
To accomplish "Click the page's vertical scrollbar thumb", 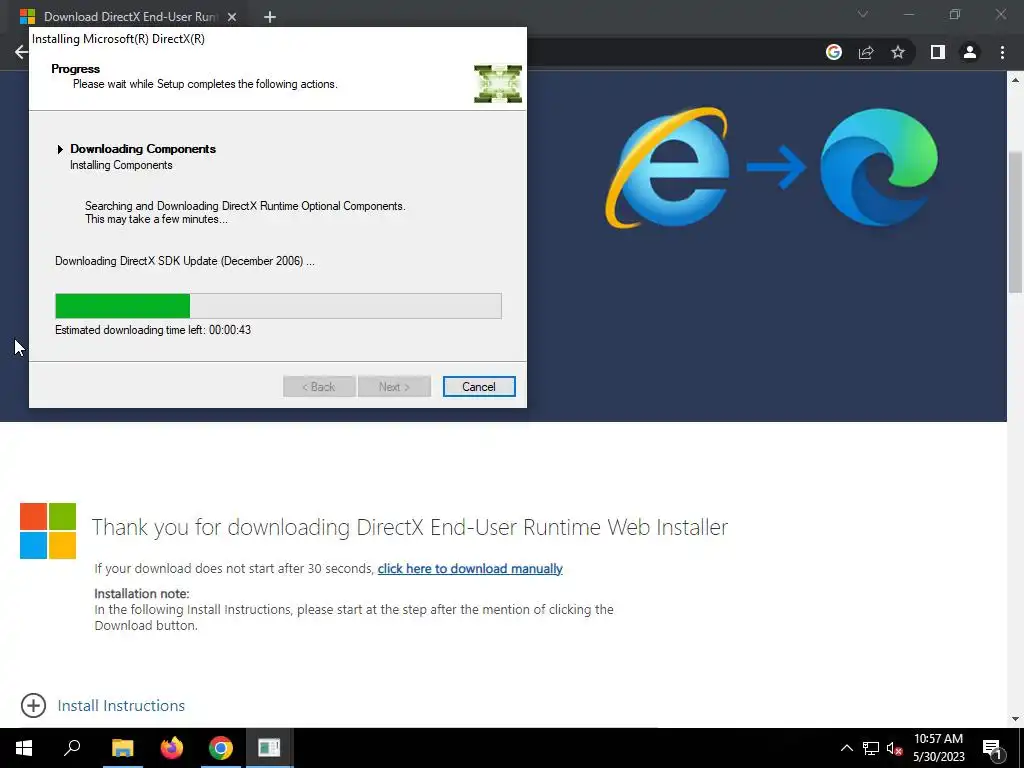I will click(x=1015, y=222).
